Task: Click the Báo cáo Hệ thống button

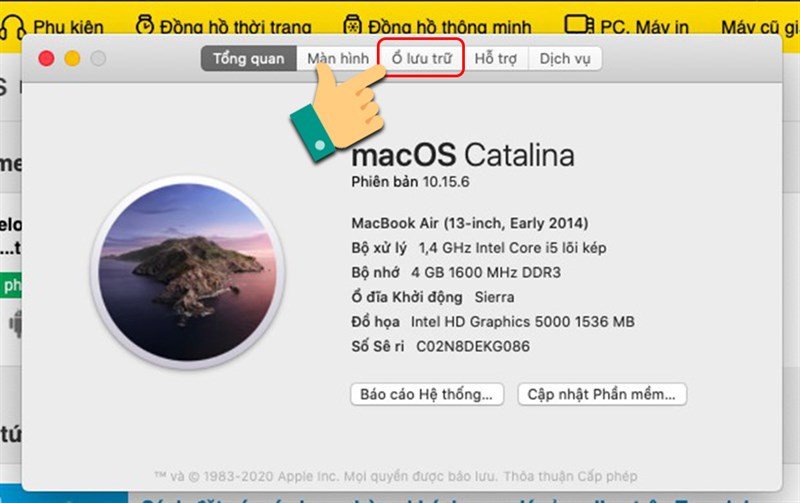Action: (x=427, y=394)
